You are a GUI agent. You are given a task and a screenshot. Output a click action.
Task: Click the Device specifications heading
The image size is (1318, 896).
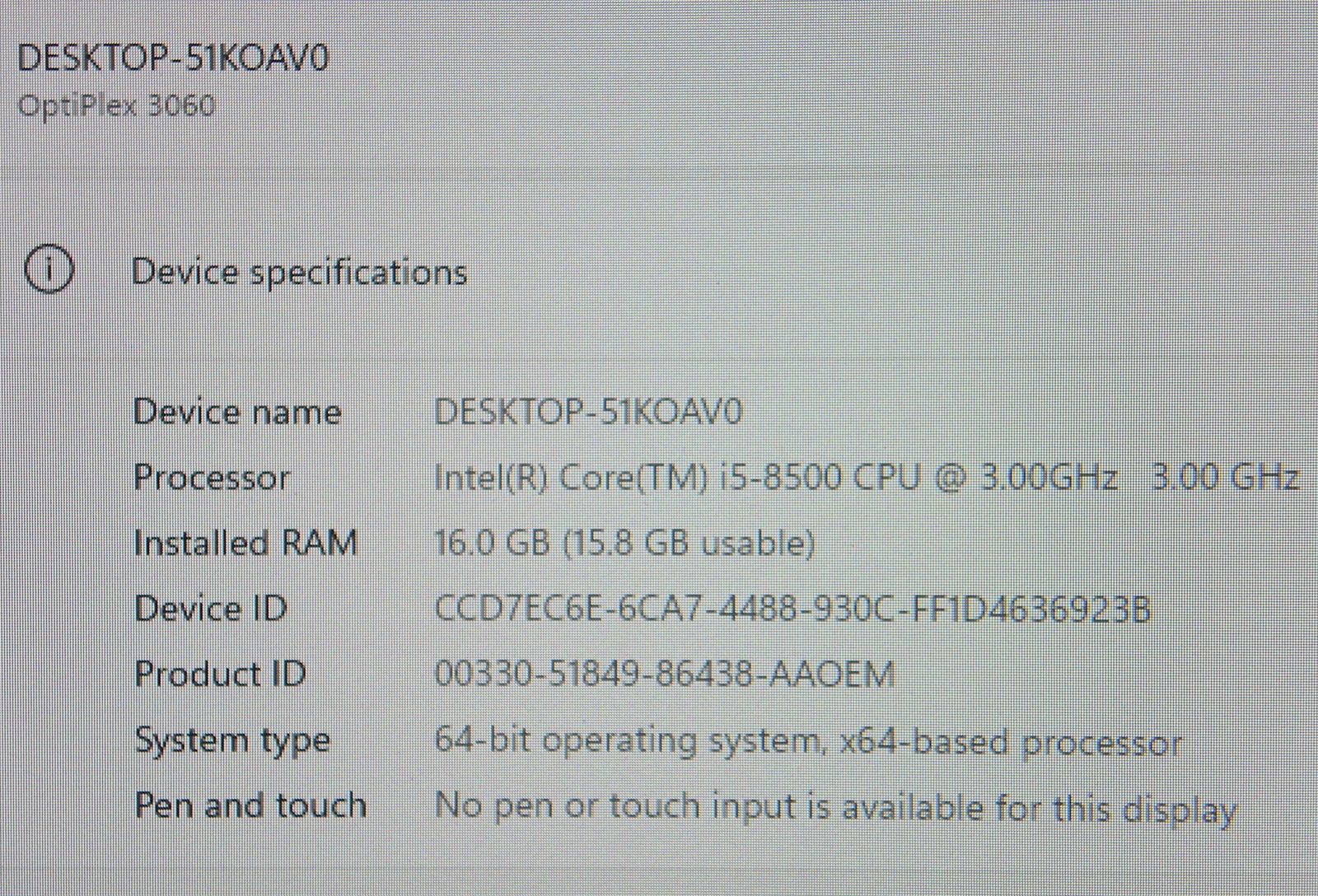pyautogui.click(x=299, y=273)
